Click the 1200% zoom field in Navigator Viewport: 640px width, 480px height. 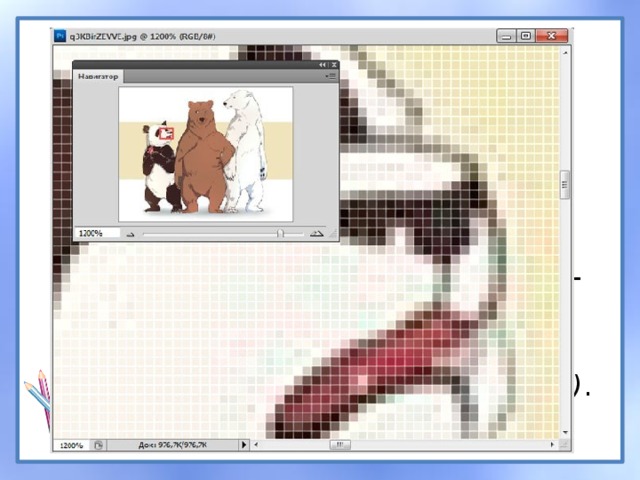(x=96, y=233)
